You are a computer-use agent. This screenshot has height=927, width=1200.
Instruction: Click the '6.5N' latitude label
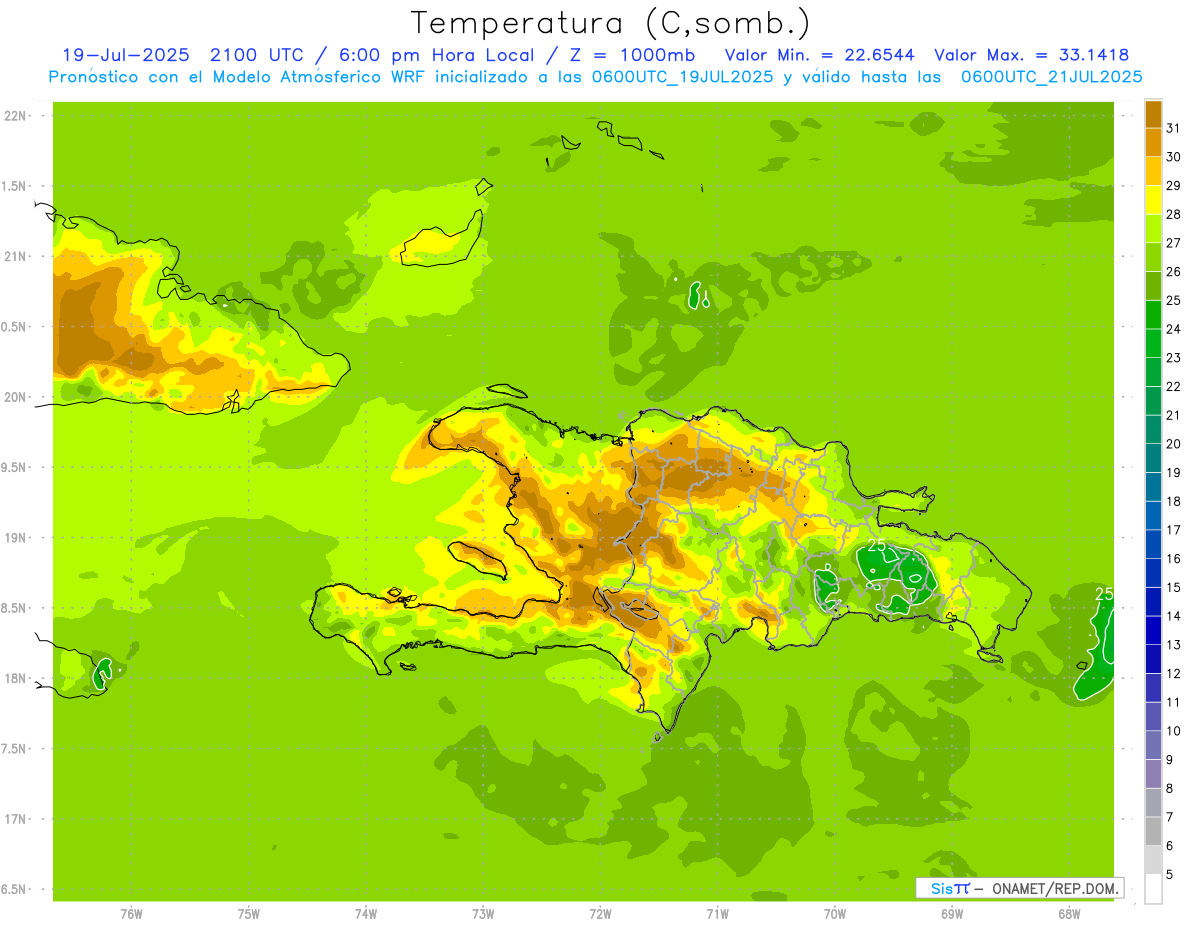coord(15,889)
